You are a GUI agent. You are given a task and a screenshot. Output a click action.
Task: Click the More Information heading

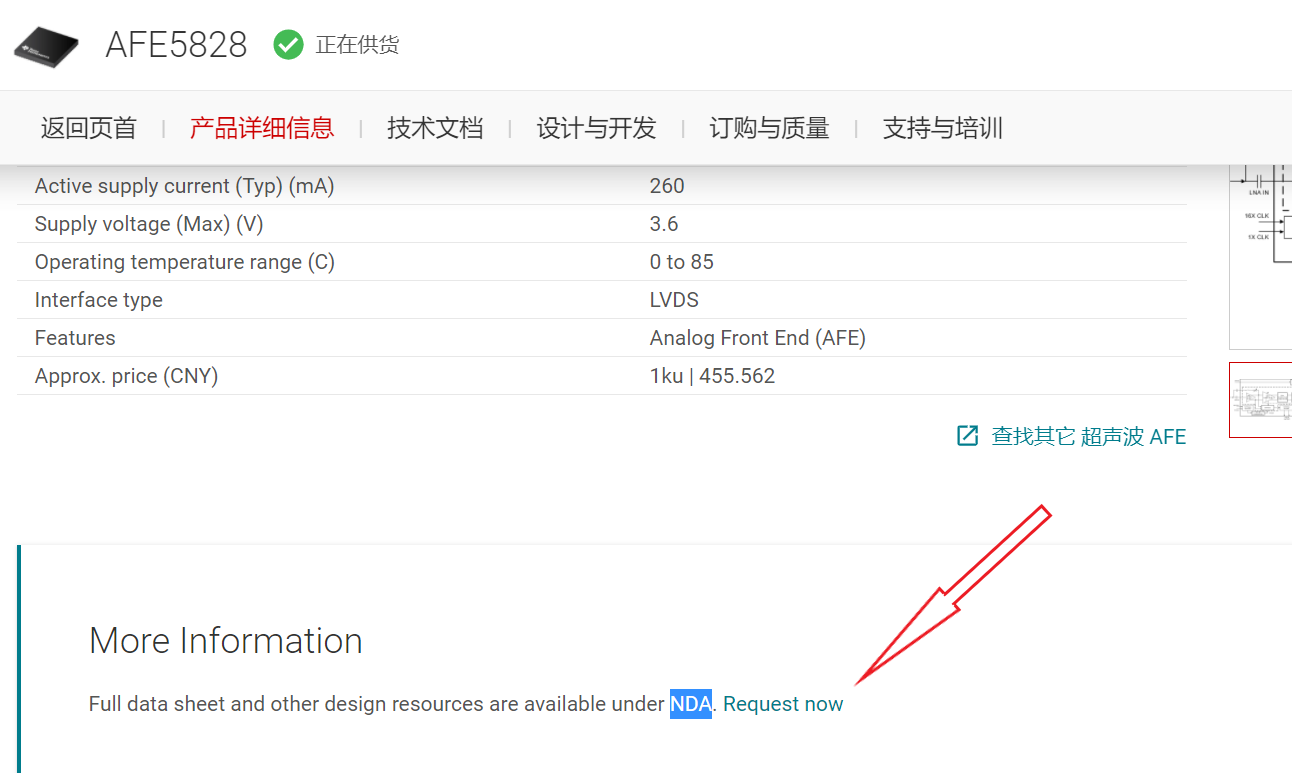226,641
